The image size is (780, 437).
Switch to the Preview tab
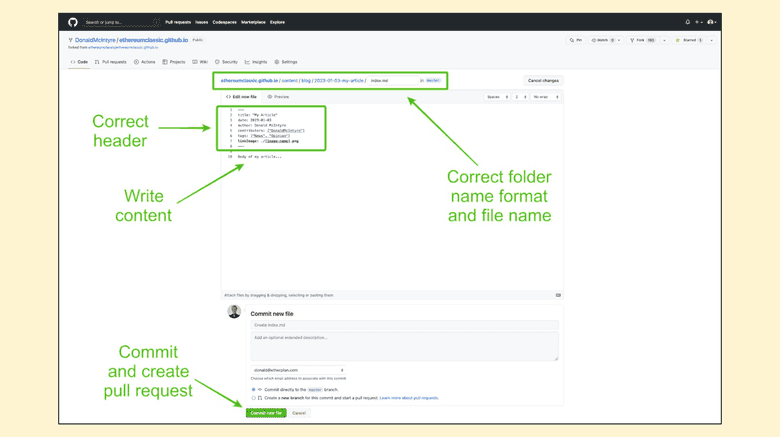click(x=278, y=97)
